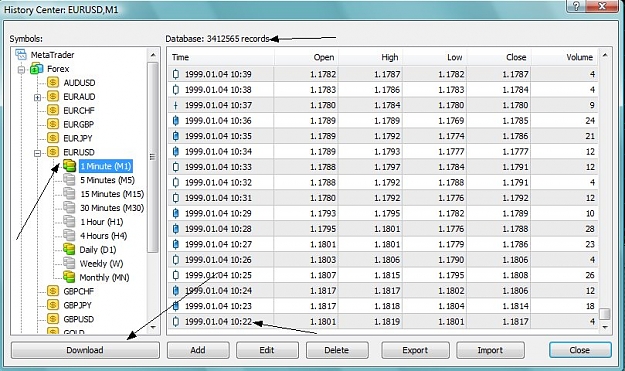The image size is (625, 371).
Task: Click the 5 Minutes (M5) database icon
Action: coord(69,180)
